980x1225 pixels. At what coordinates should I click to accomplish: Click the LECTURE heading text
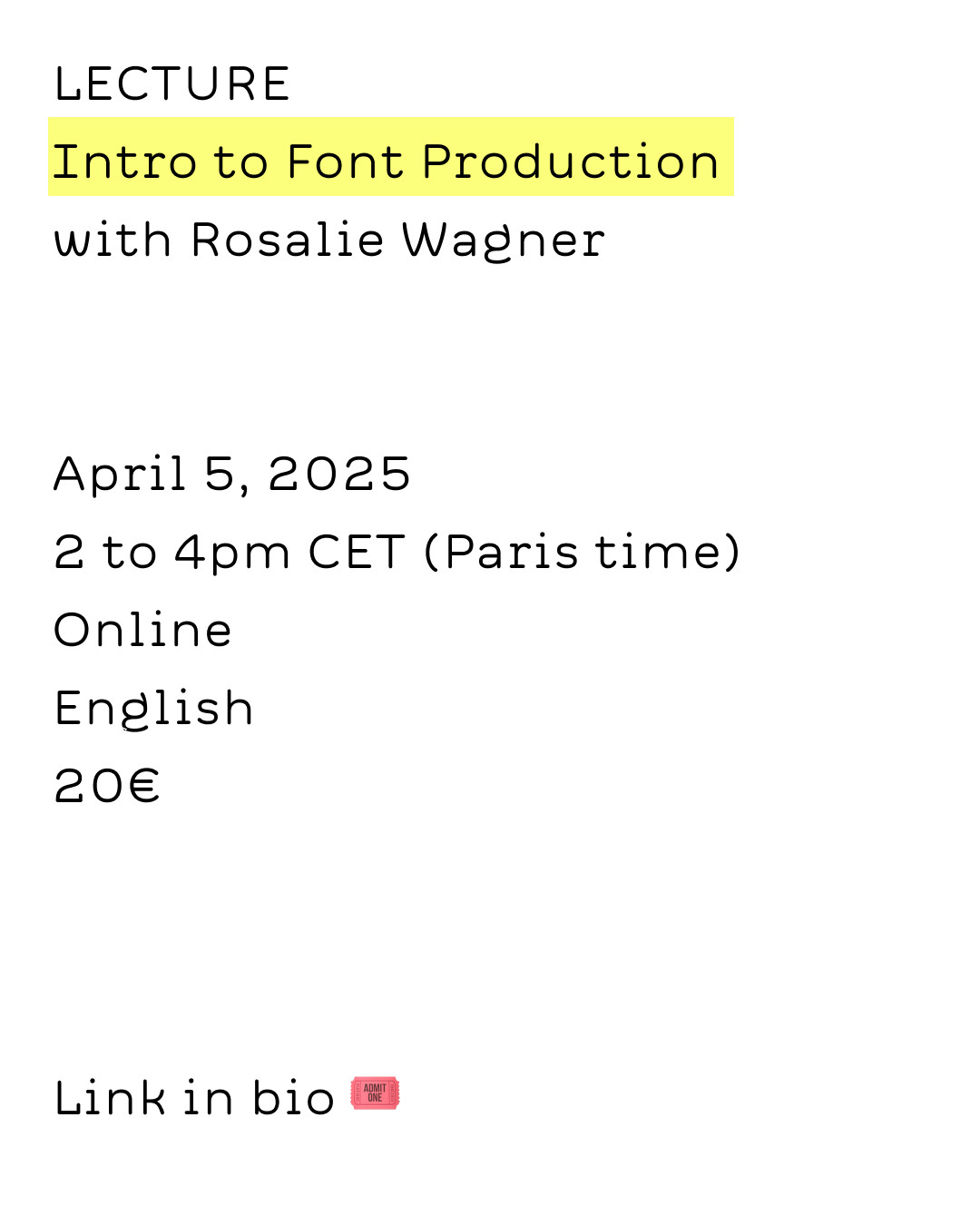[172, 84]
